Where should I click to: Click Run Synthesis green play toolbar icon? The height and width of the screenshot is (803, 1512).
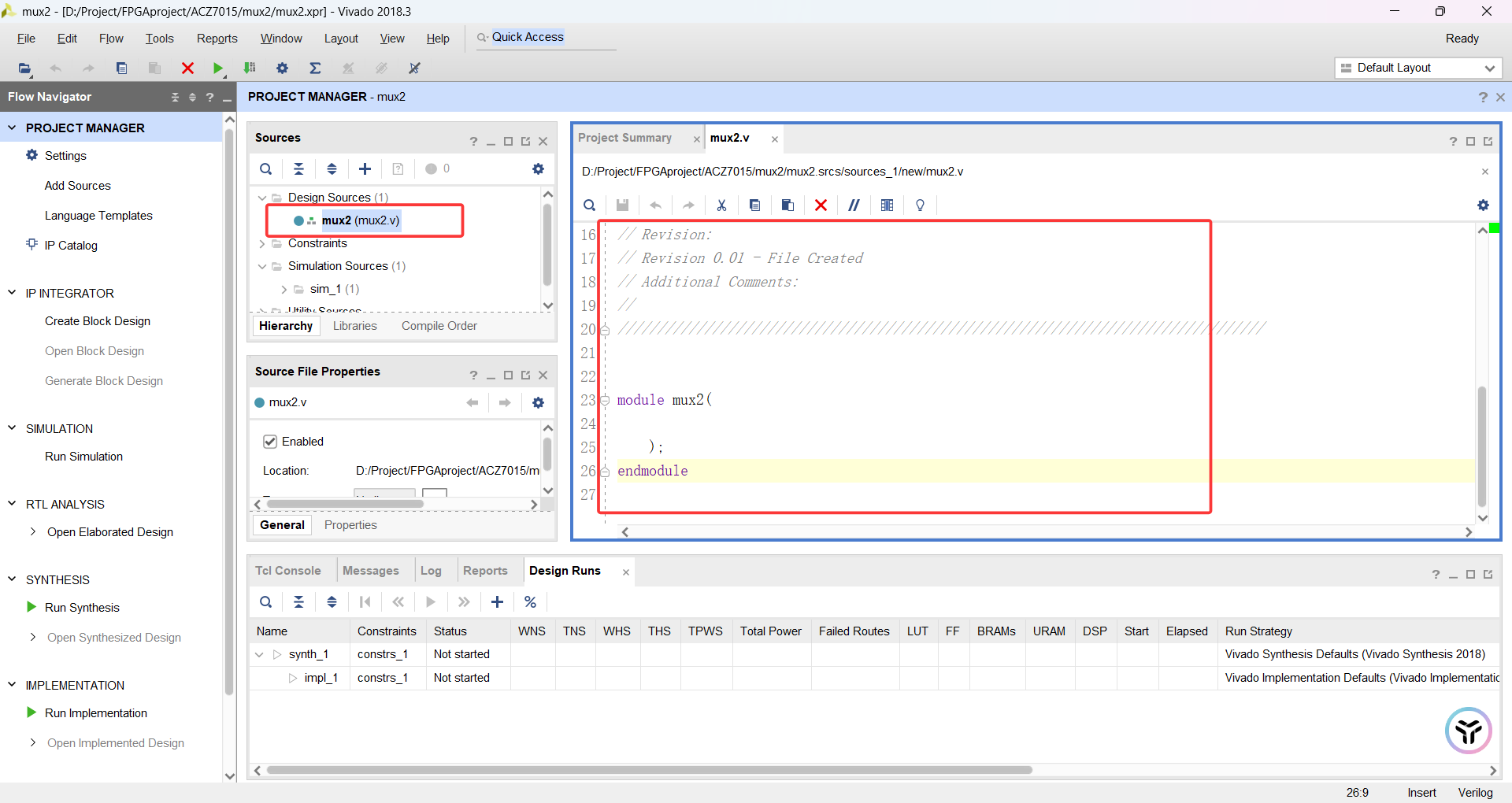[x=218, y=68]
